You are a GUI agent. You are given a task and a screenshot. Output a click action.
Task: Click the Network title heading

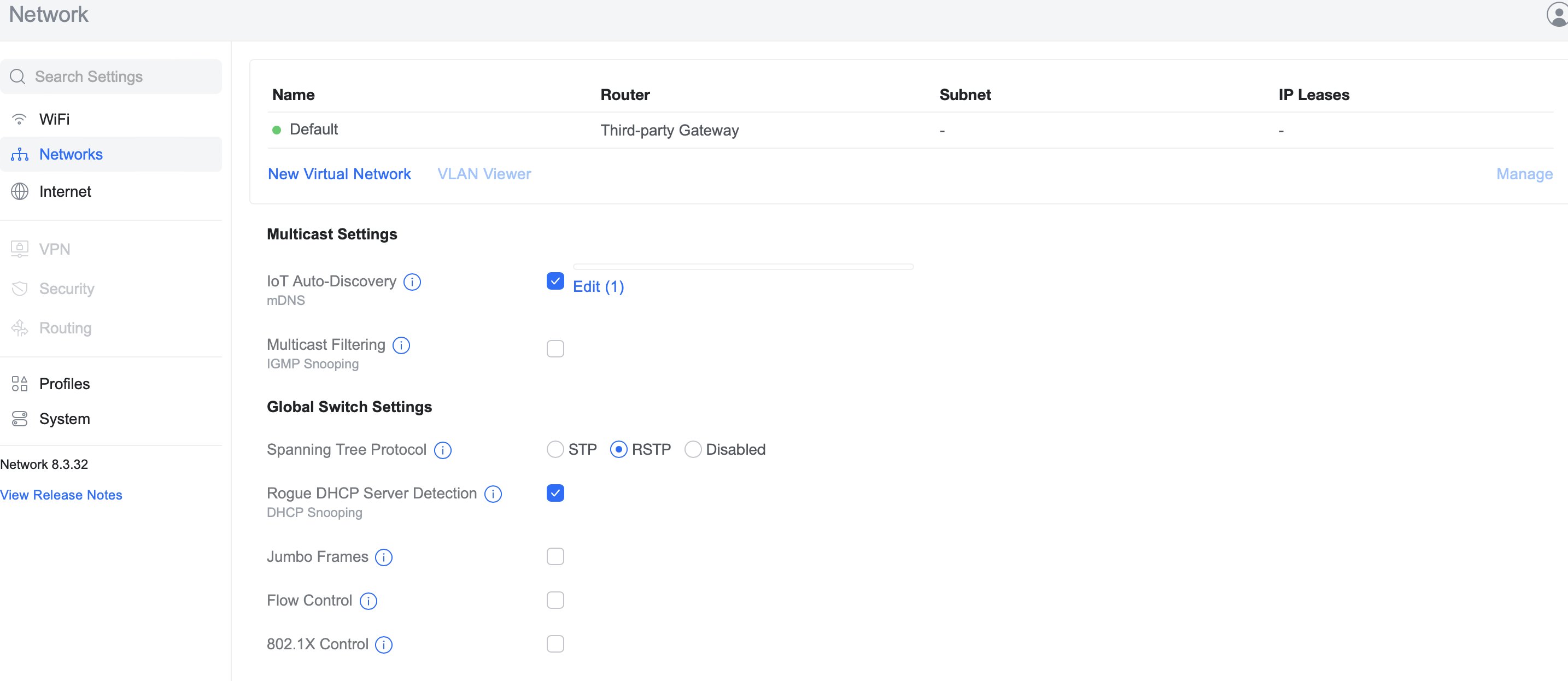[49, 15]
